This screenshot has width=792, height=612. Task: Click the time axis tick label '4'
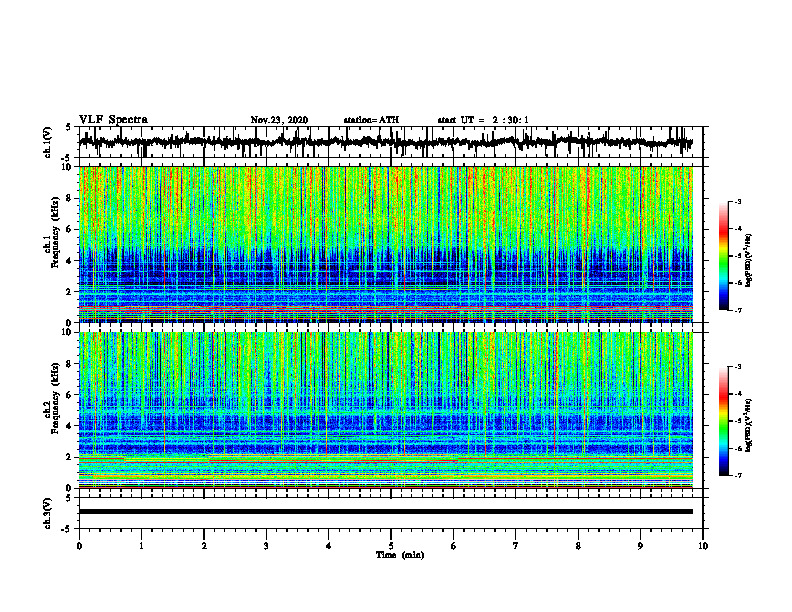[329, 546]
